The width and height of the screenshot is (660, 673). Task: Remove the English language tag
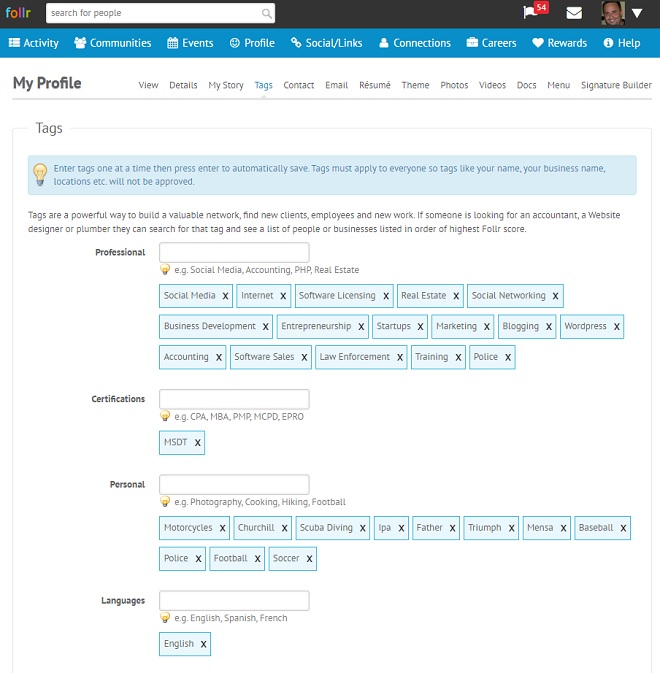[204, 644]
